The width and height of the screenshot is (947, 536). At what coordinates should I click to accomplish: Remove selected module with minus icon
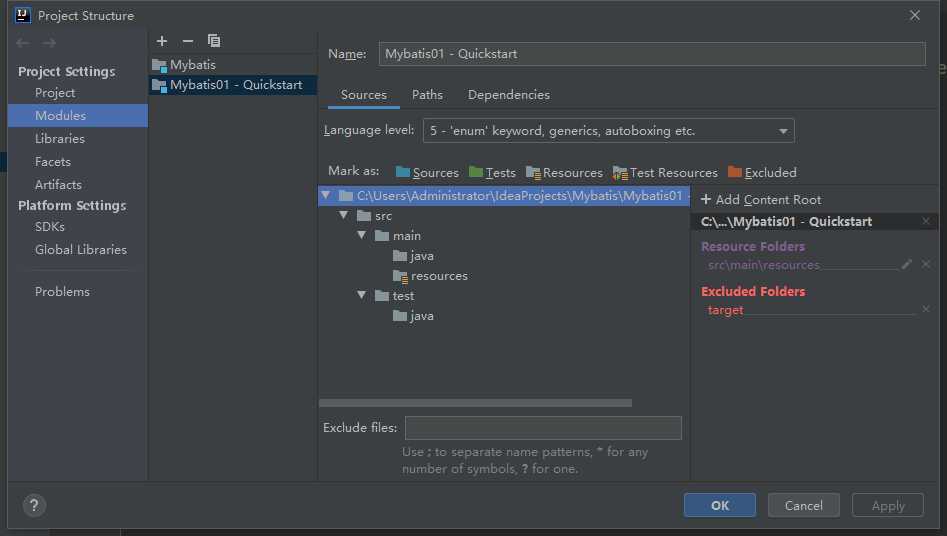[188, 41]
